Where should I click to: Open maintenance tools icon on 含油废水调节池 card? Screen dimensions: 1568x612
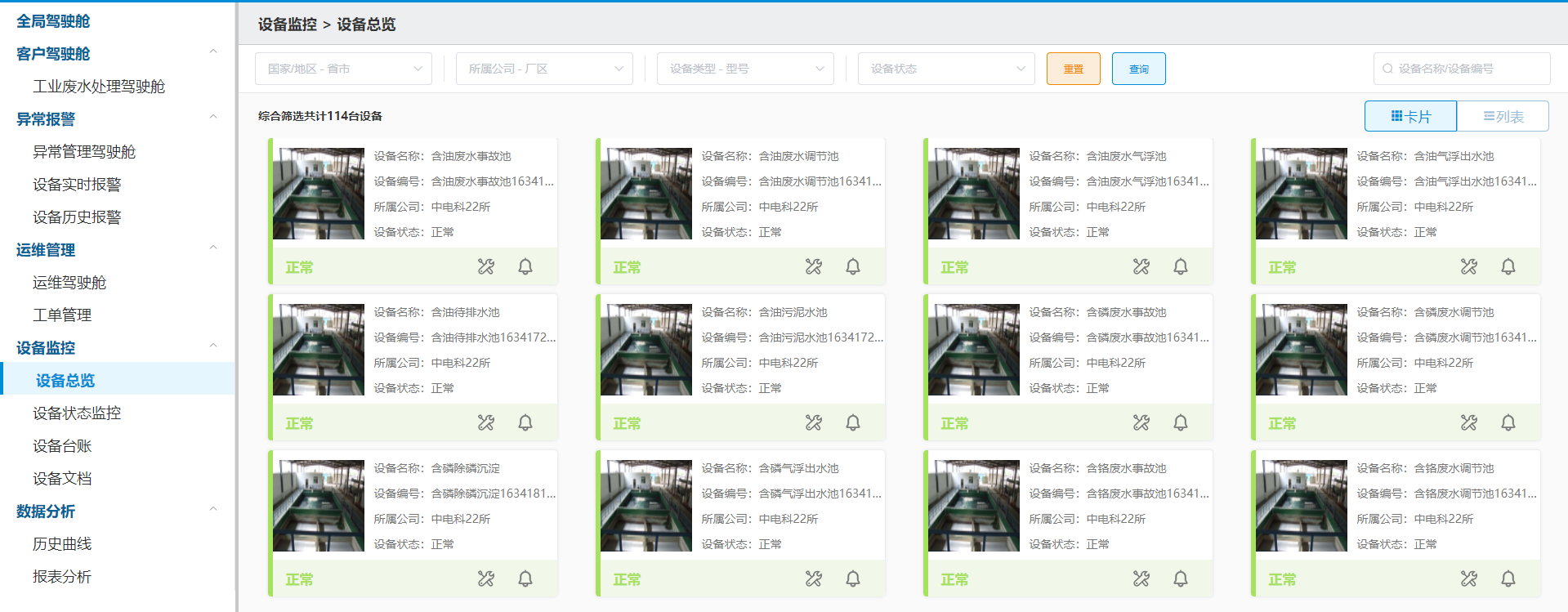coord(814,266)
